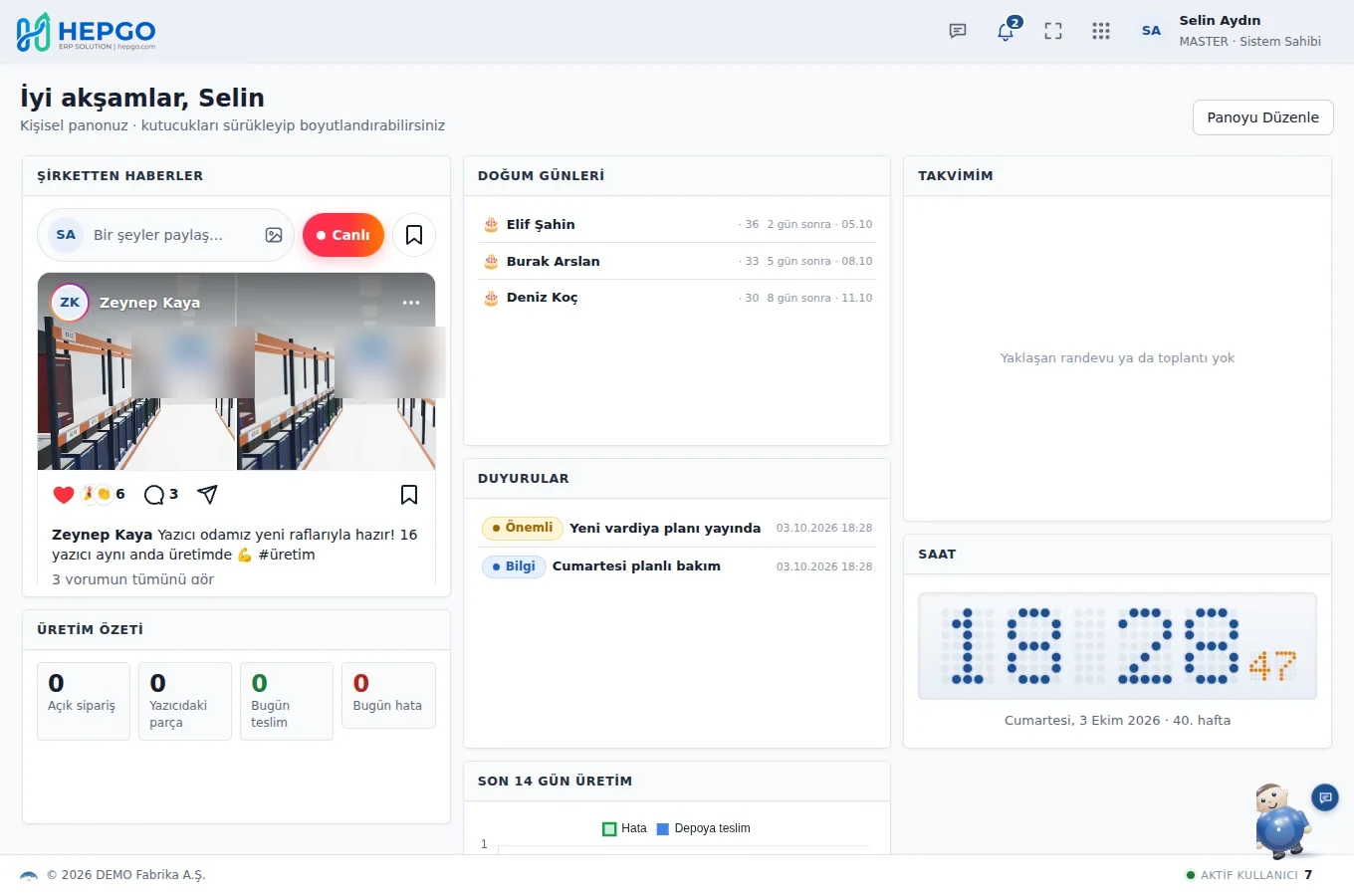Click the AKTİF KULLANICI 7 status
Viewport: 1354px width, 896px height.
1248,875
